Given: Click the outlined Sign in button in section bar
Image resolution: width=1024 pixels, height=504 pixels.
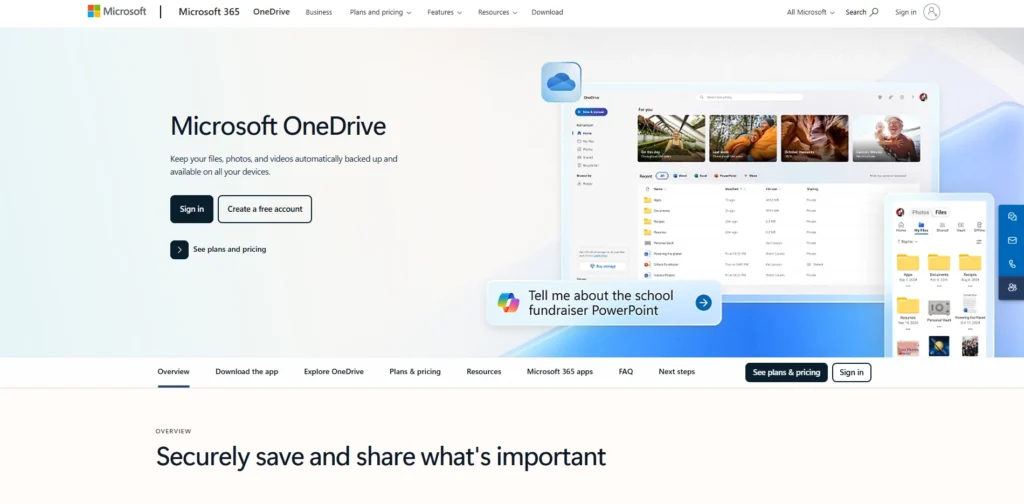Looking at the screenshot, I should pos(852,372).
